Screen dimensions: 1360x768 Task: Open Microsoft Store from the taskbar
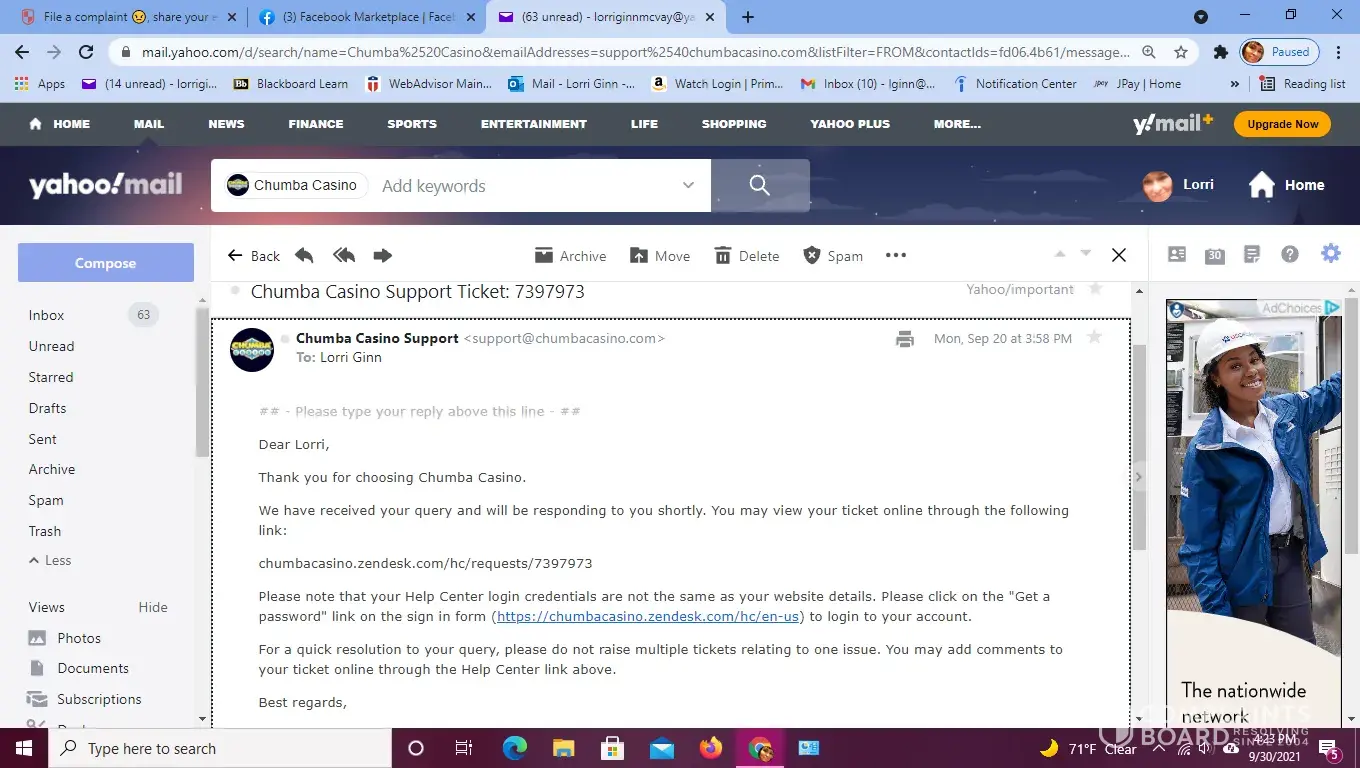coord(613,748)
